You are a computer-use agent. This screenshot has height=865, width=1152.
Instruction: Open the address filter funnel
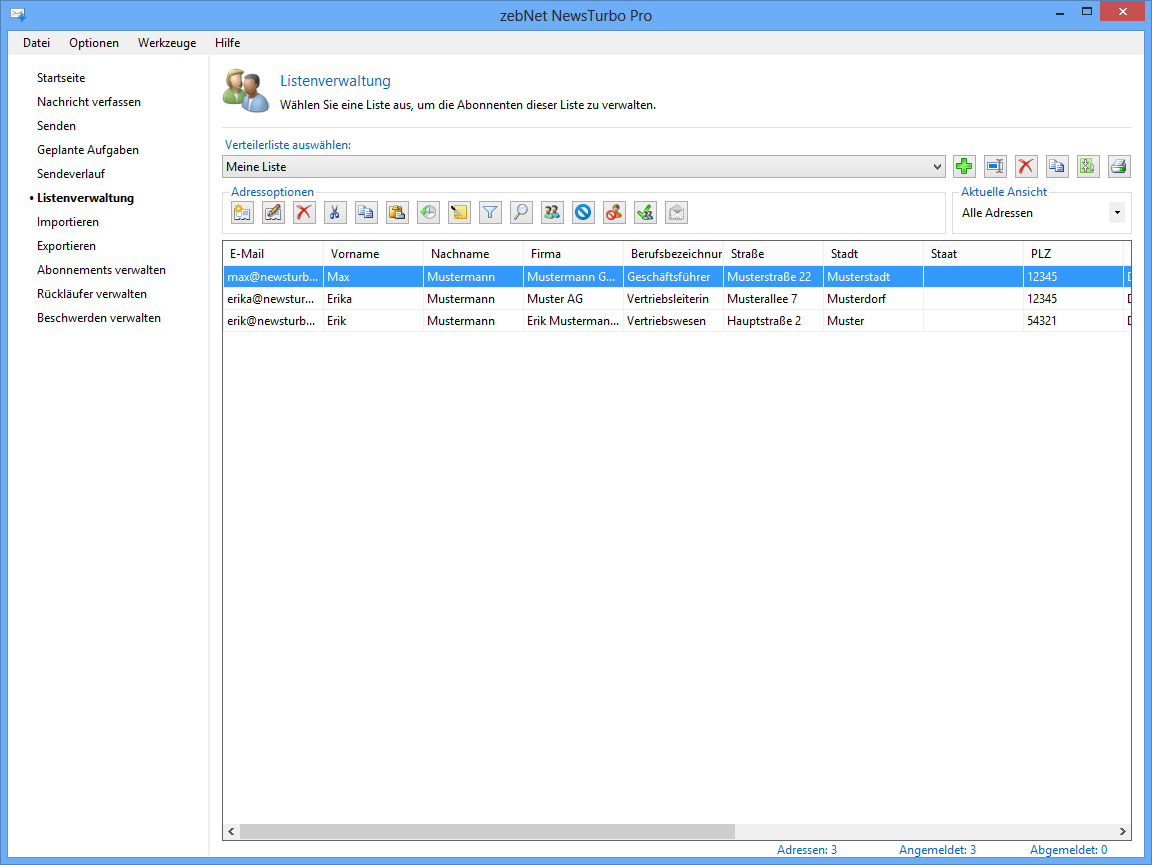[x=490, y=213]
